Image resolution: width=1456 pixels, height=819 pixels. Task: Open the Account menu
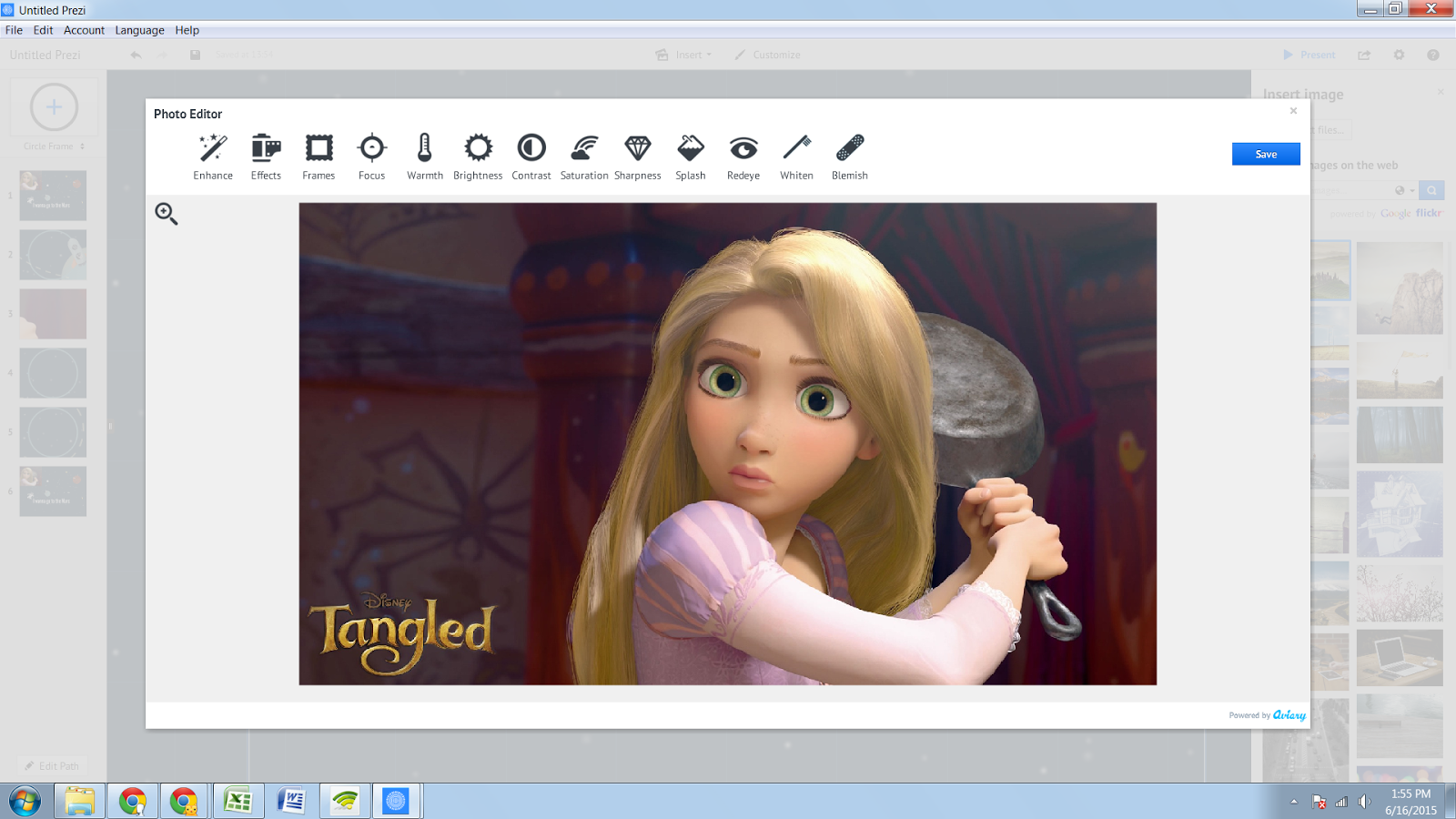[84, 30]
